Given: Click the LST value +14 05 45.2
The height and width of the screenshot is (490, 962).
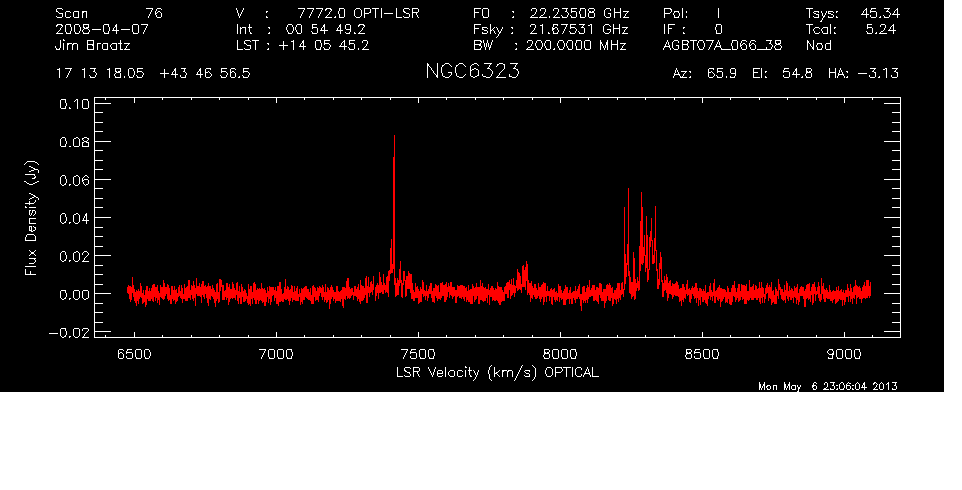Looking at the screenshot, I should coord(323,45).
